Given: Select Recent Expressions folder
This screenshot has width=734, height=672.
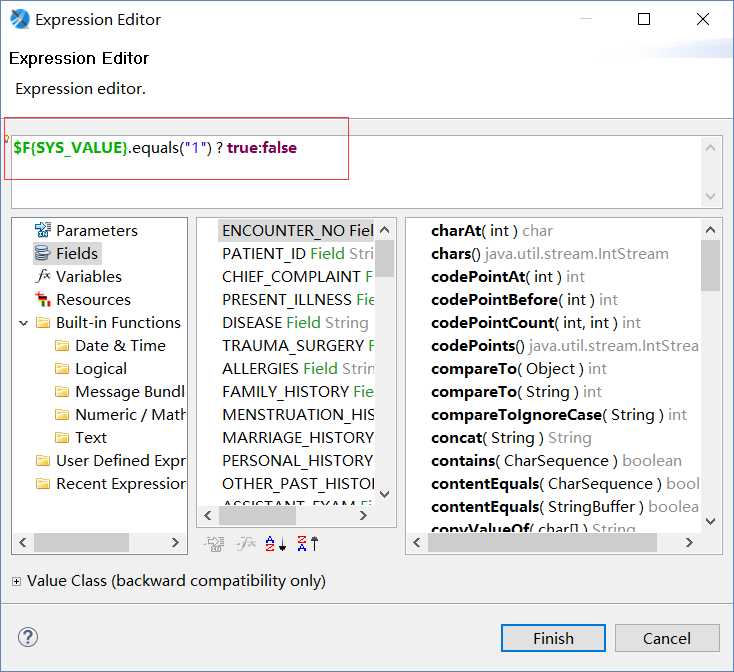Looking at the screenshot, I should [110, 483].
